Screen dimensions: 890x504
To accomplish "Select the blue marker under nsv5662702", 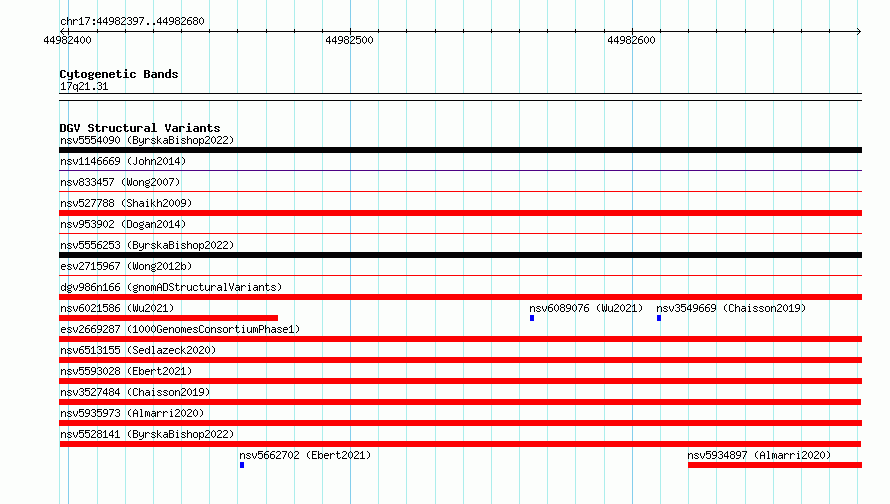I will pyautogui.click(x=242, y=465).
